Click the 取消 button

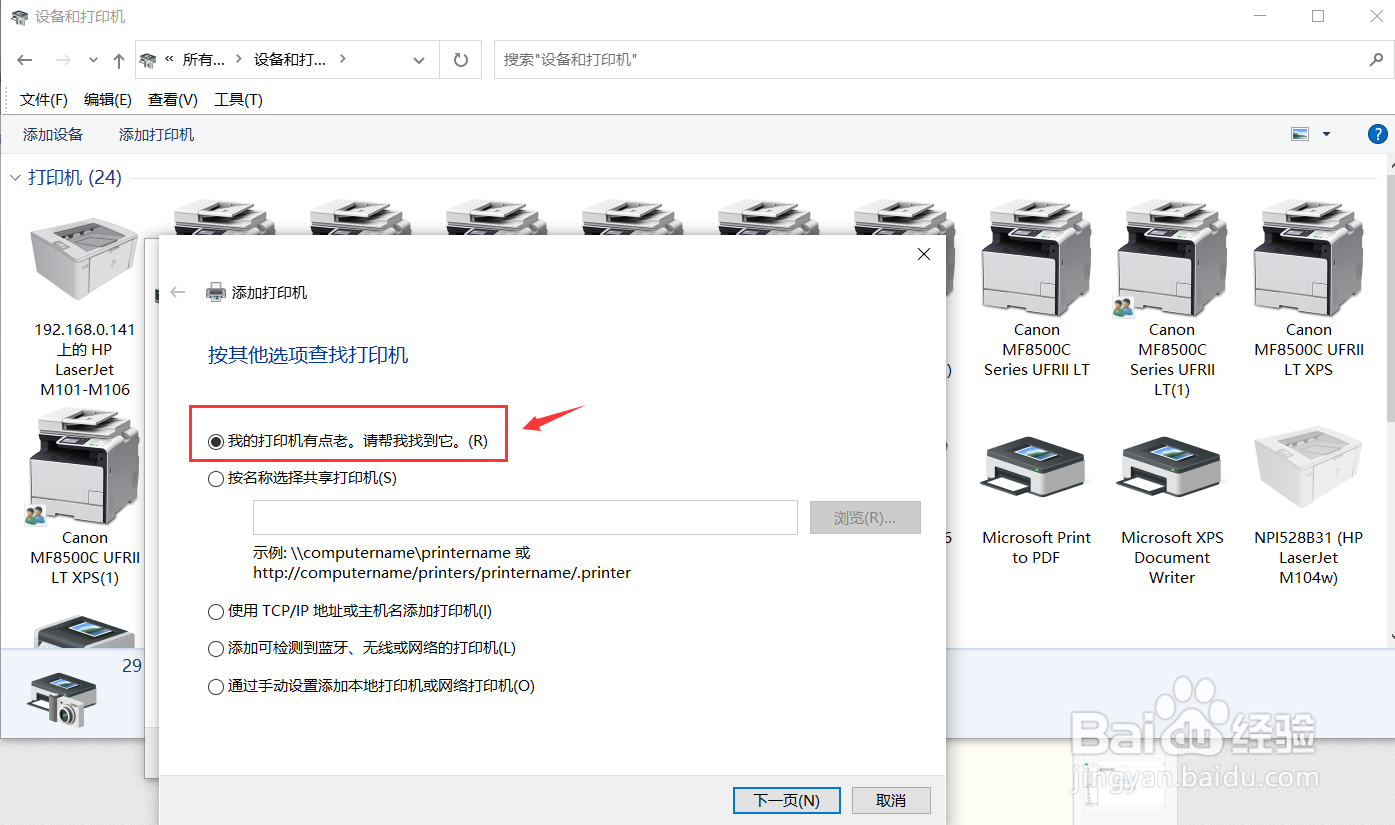[x=890, y=800]
